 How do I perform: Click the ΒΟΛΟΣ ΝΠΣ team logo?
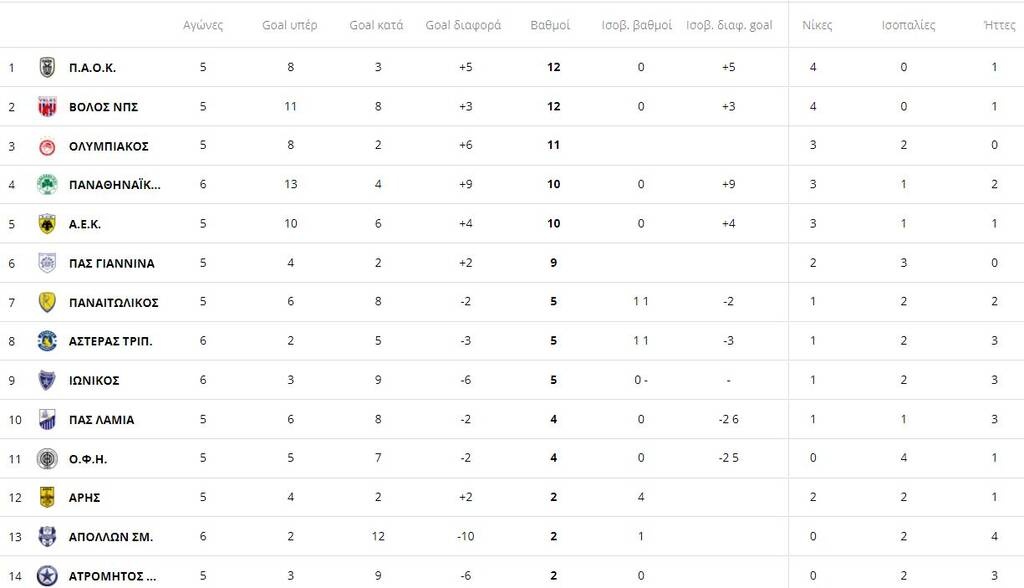46,106
